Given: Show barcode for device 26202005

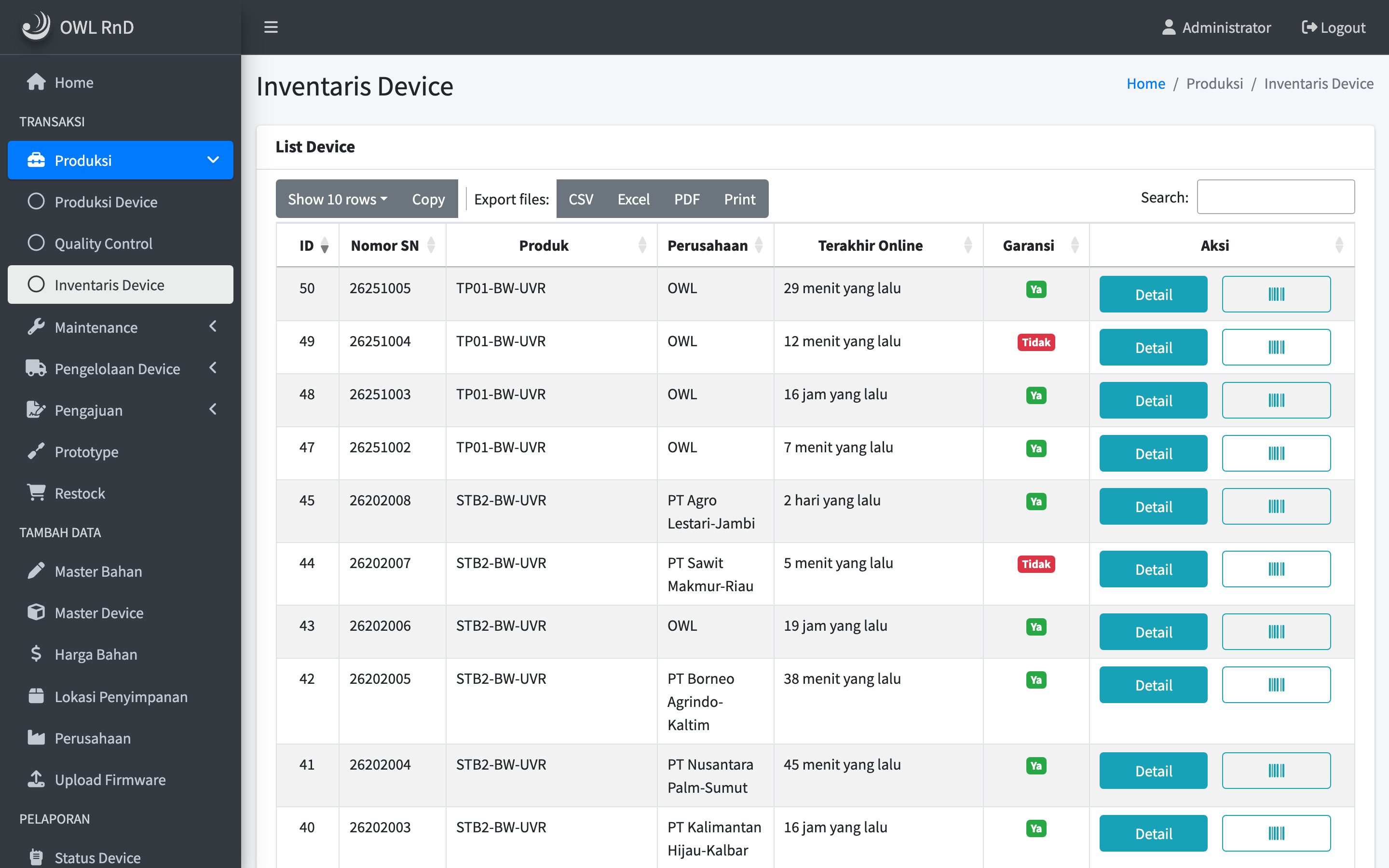Looking at the screenshot, I should tap(1276, 685).
